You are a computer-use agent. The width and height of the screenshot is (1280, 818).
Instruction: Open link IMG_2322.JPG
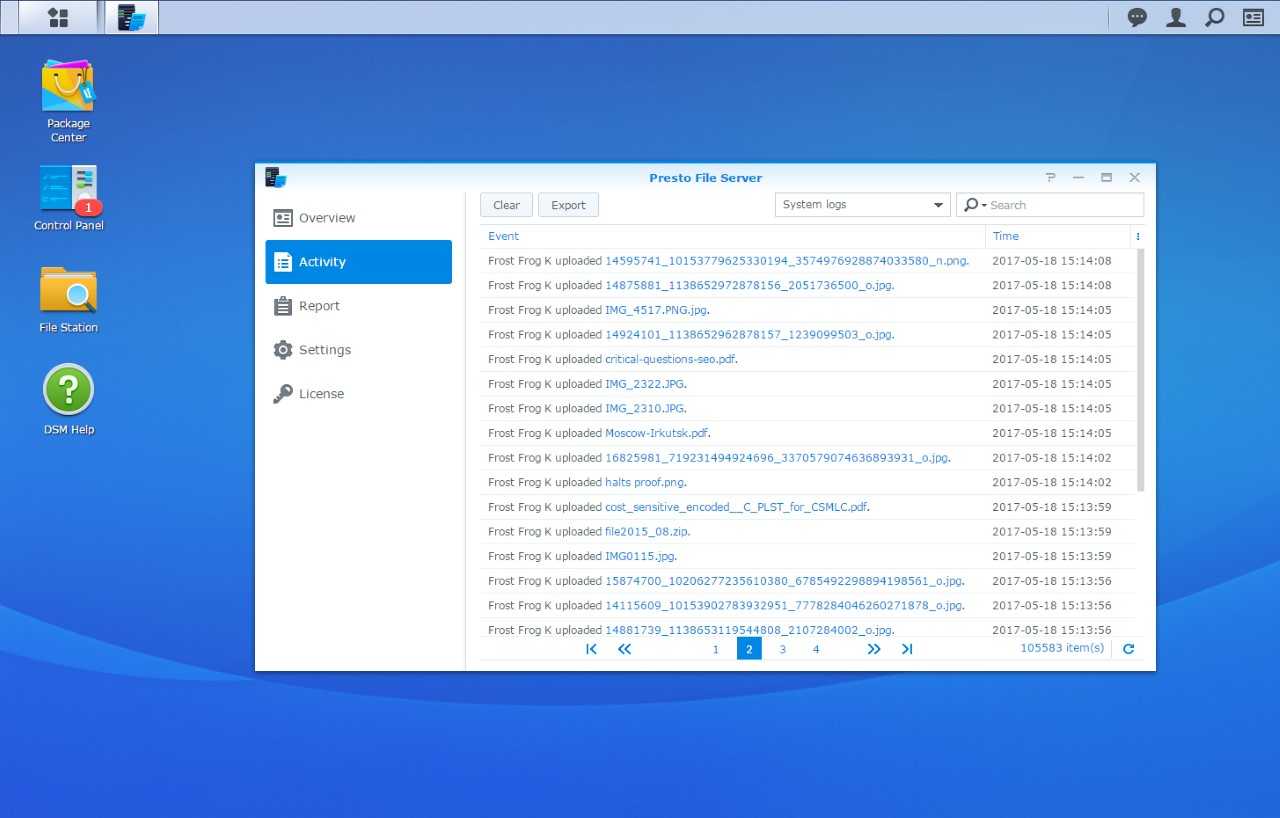coord(645,384)
